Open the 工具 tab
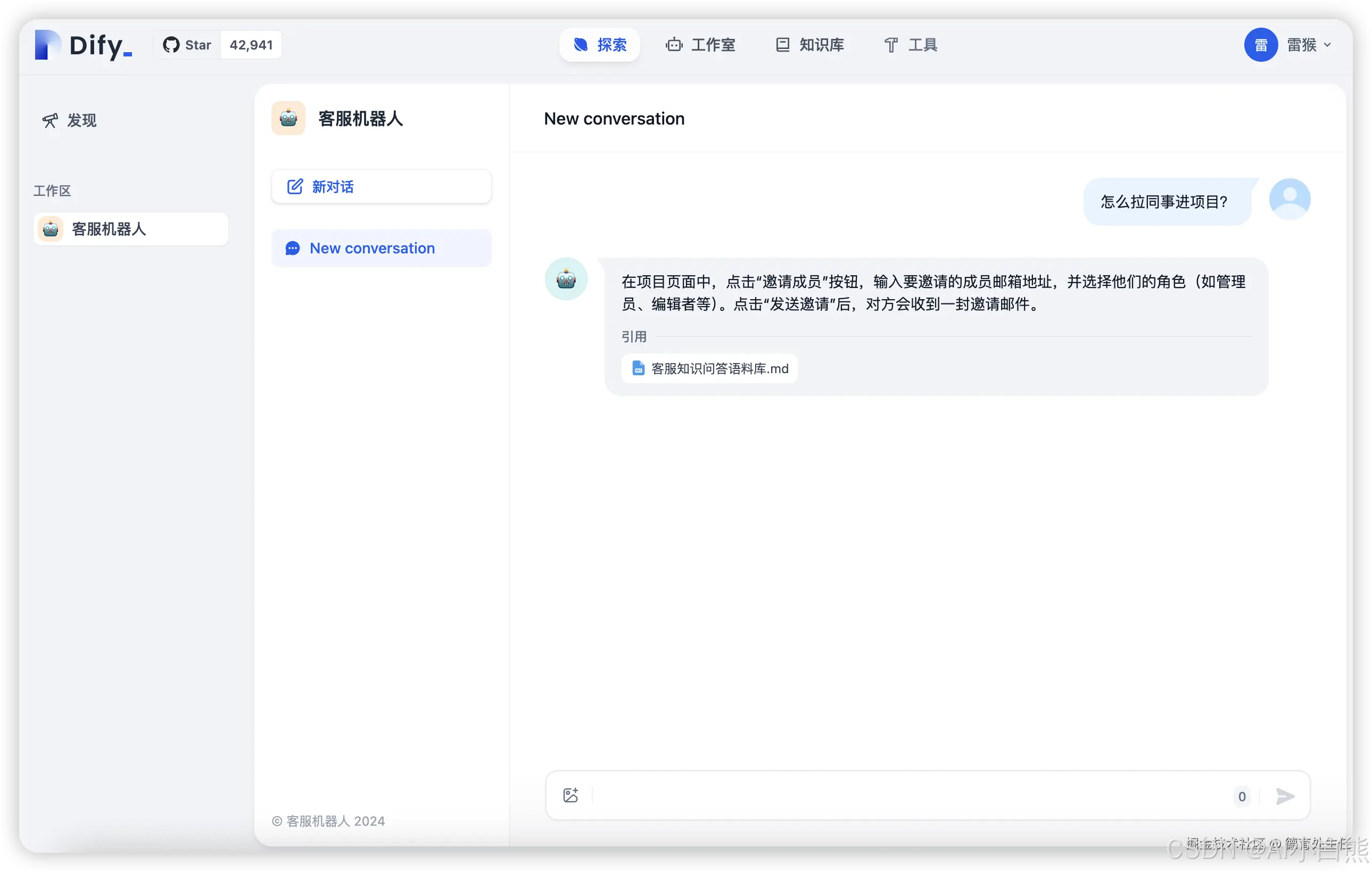Viewport: 1372px width, 872px height. [x=911, y=45]
